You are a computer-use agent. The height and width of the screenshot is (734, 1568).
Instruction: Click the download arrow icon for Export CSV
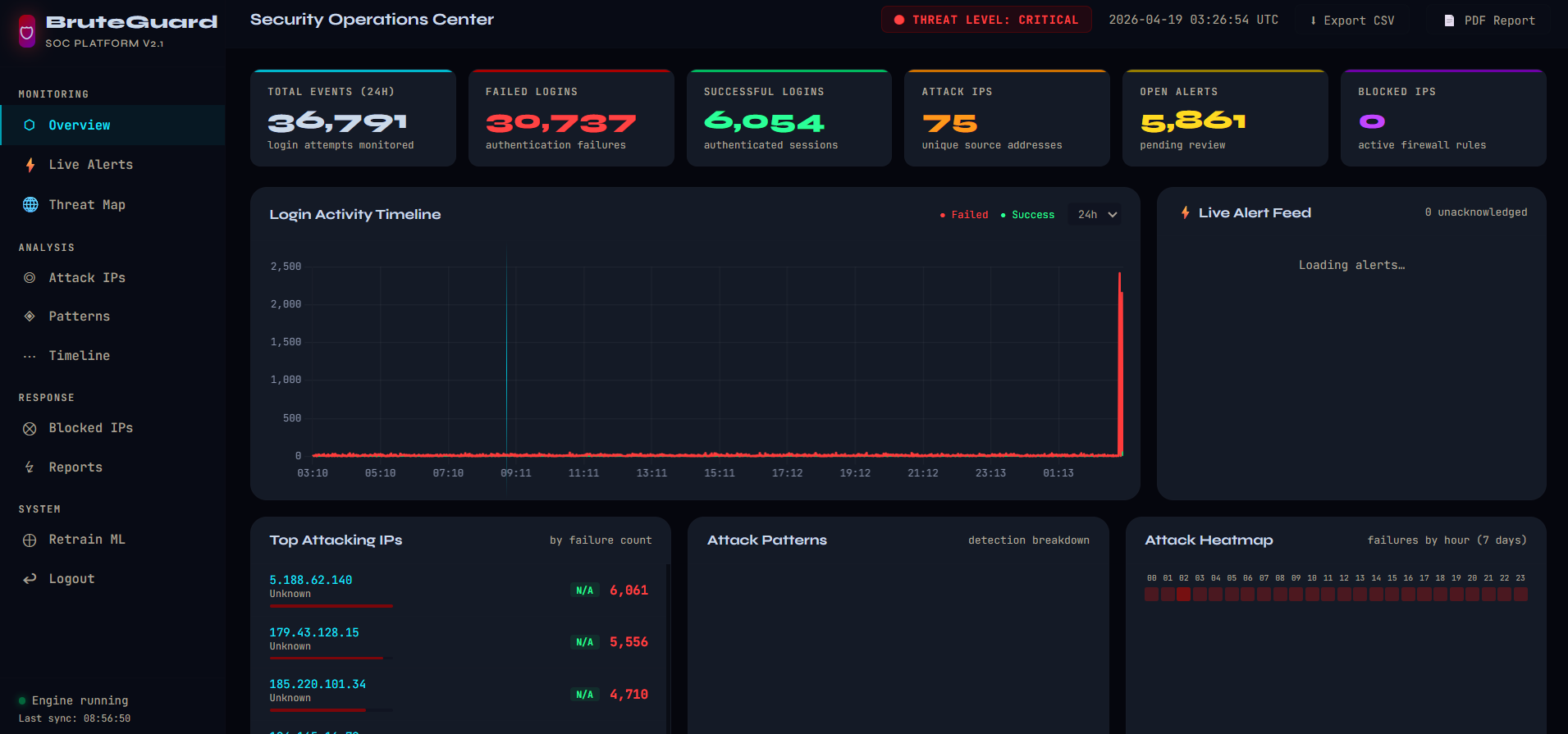pos(1313,21)
